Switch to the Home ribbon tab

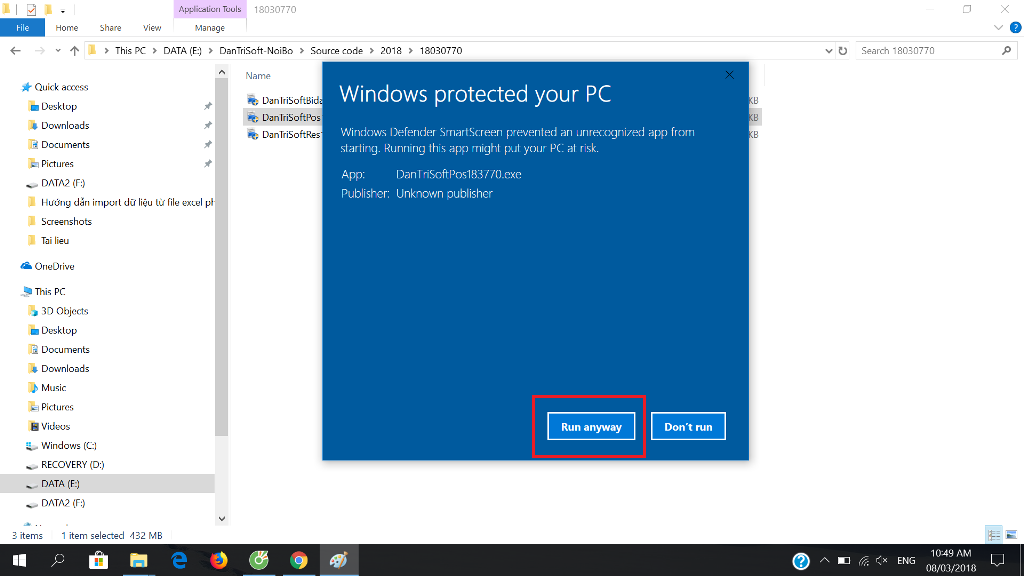coord(67,27)
